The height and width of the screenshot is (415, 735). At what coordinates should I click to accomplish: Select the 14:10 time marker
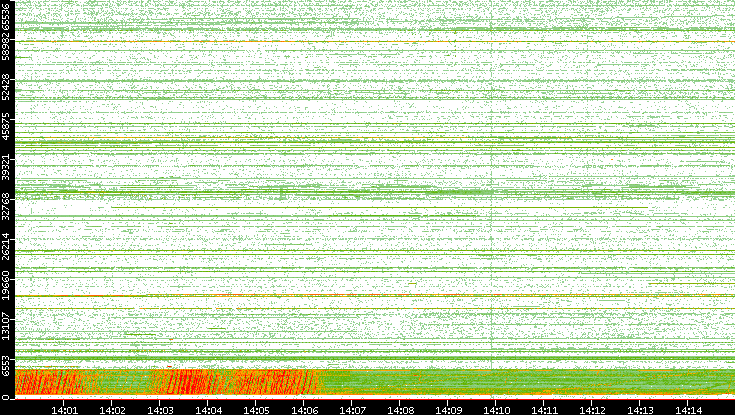coord(496,408)
